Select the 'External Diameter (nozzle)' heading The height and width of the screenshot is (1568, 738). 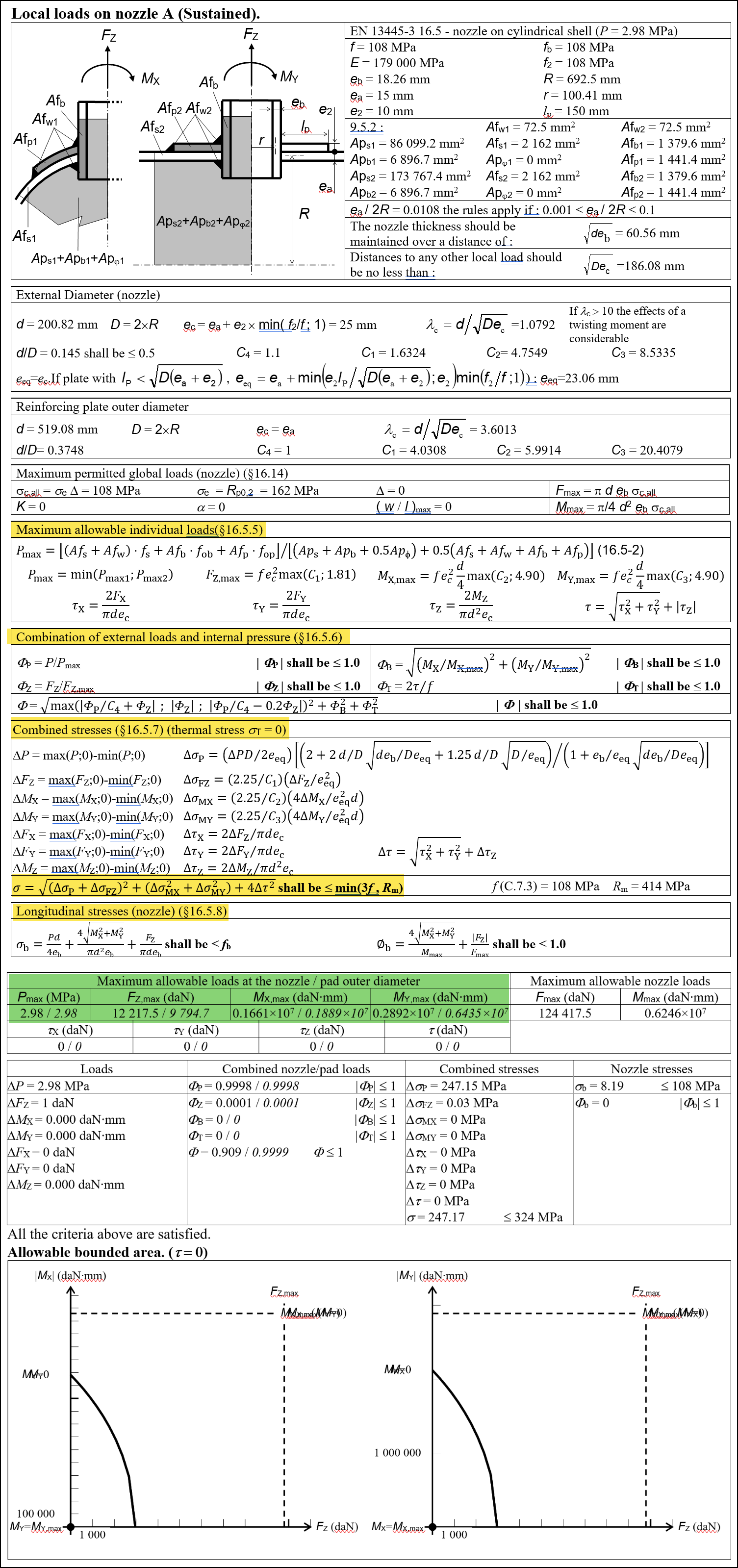click(x=88, y=295)
